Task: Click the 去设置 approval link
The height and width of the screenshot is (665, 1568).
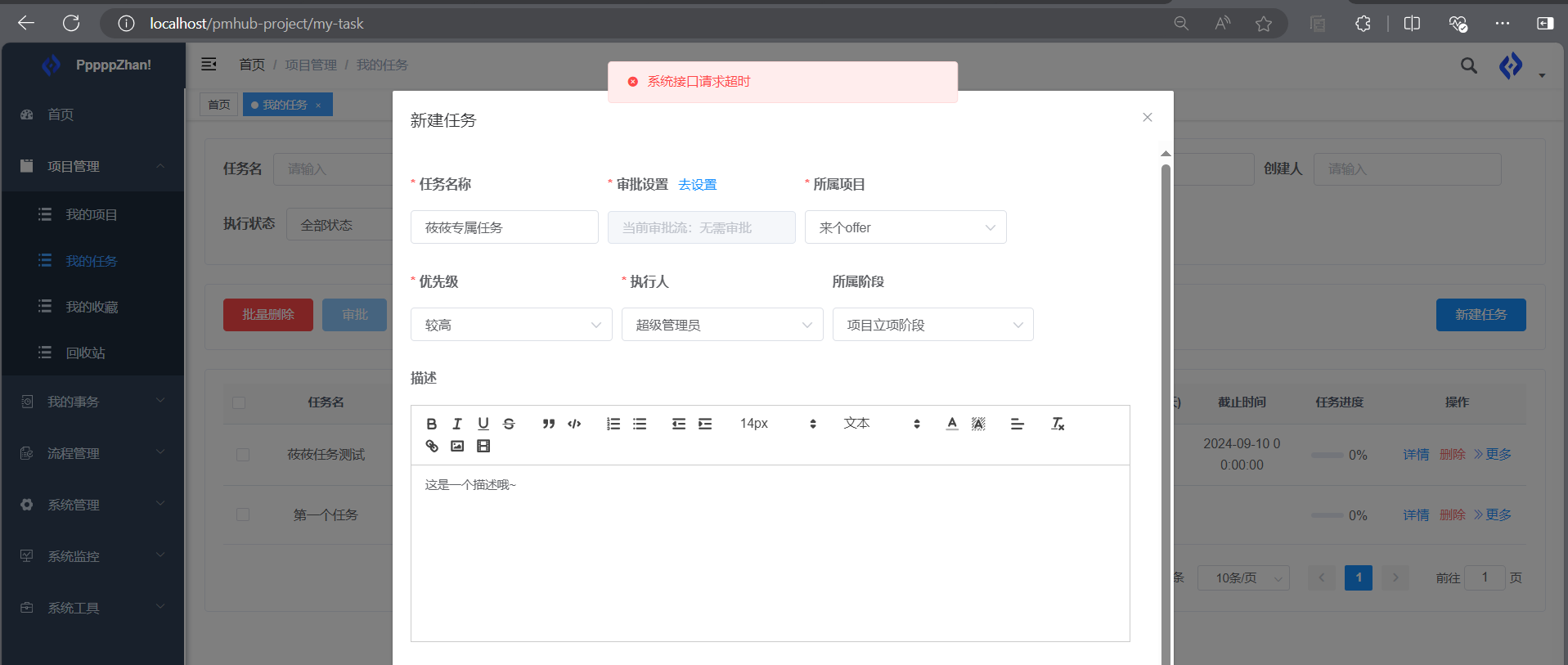Action: (697, 185)
